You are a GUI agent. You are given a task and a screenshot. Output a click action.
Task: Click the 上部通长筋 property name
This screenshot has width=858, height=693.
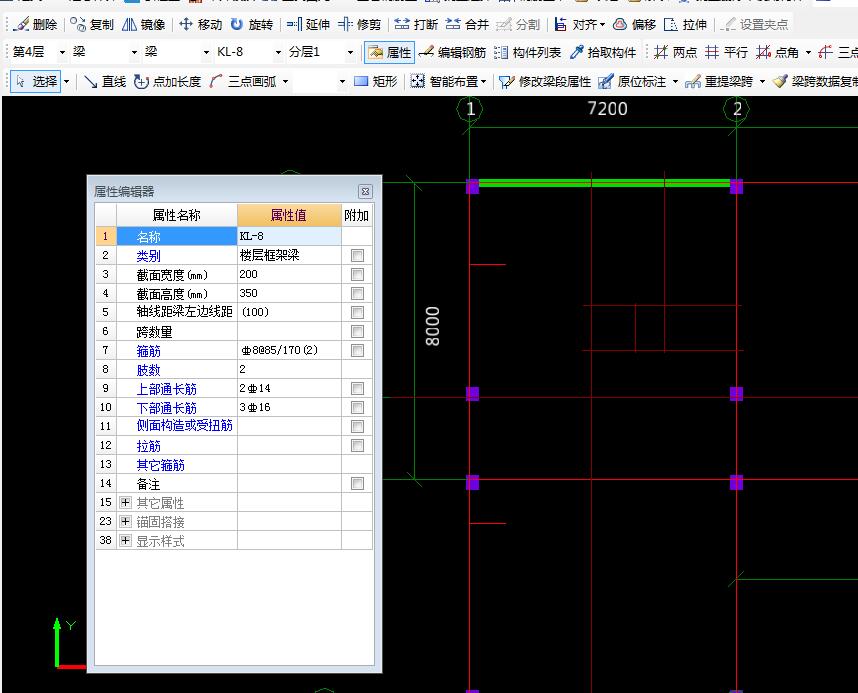pyautogui.click(x=166, y=389)
